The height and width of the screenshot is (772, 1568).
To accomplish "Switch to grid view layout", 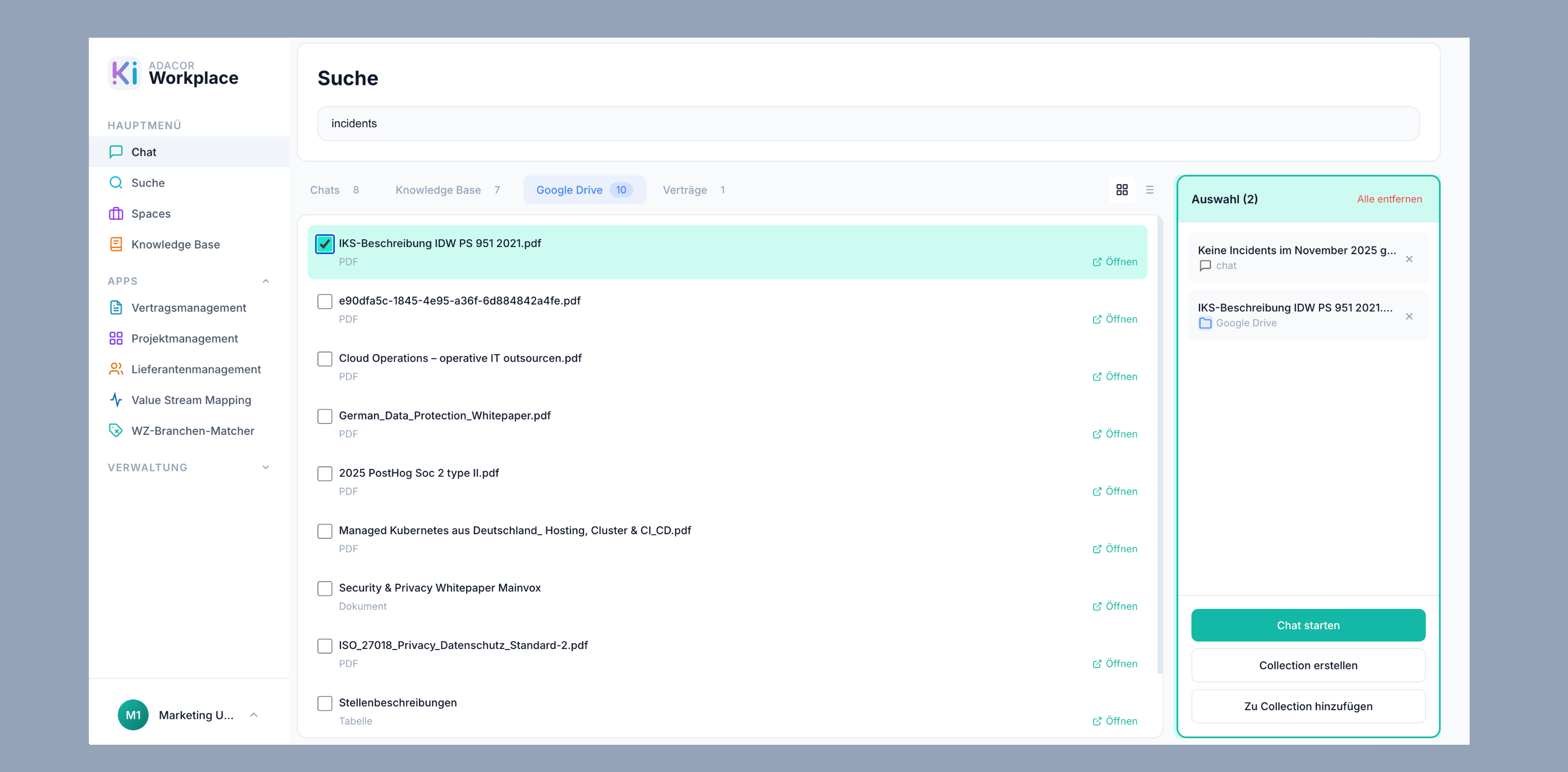I will point(1122,190).
